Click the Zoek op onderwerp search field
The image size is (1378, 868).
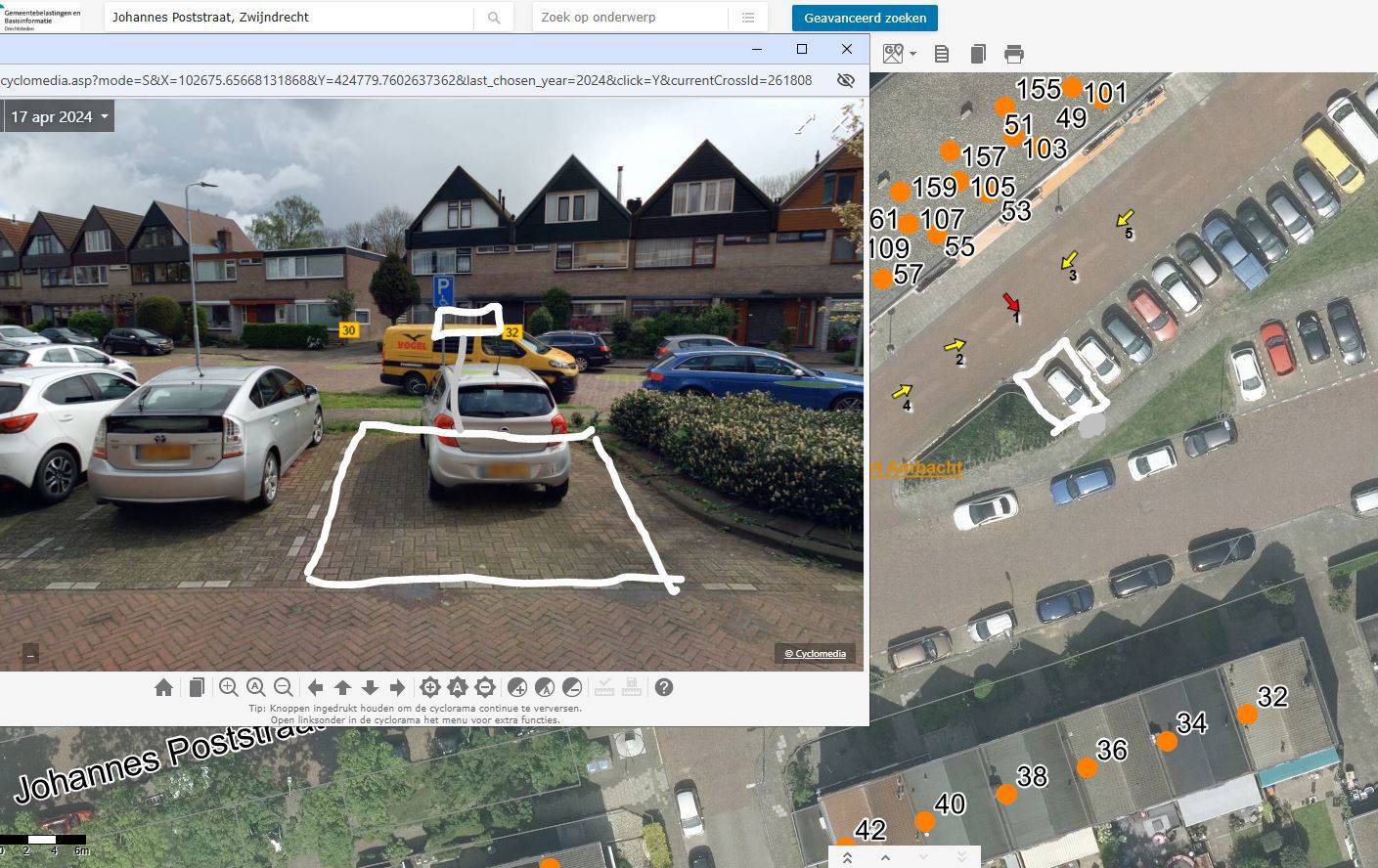coord(631,18)
